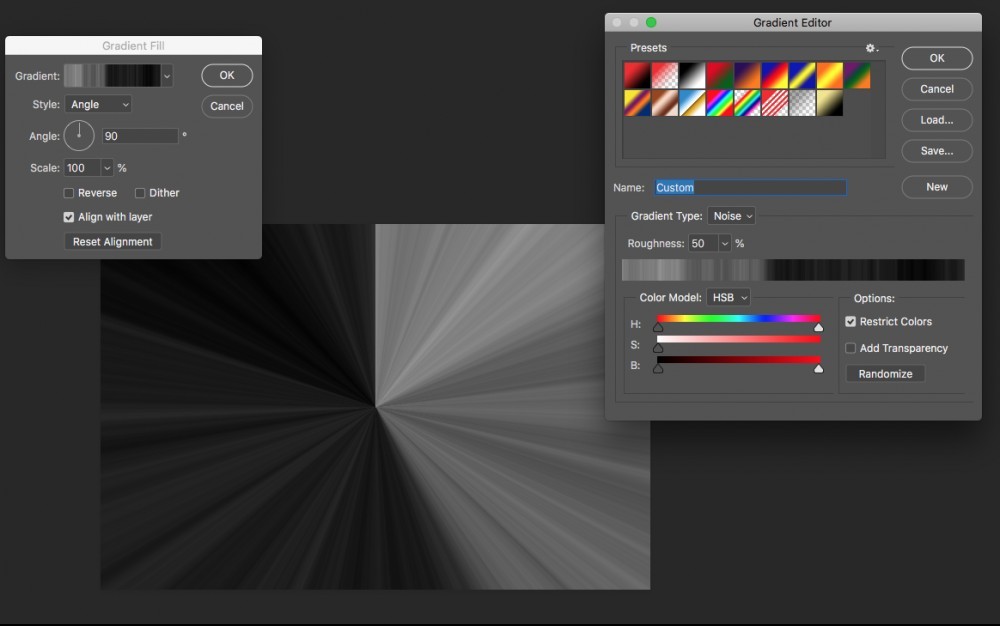Choose the Transparent Stripes red gradient preset
This screenshot has width=1000, height=626.
click(774, 103)
